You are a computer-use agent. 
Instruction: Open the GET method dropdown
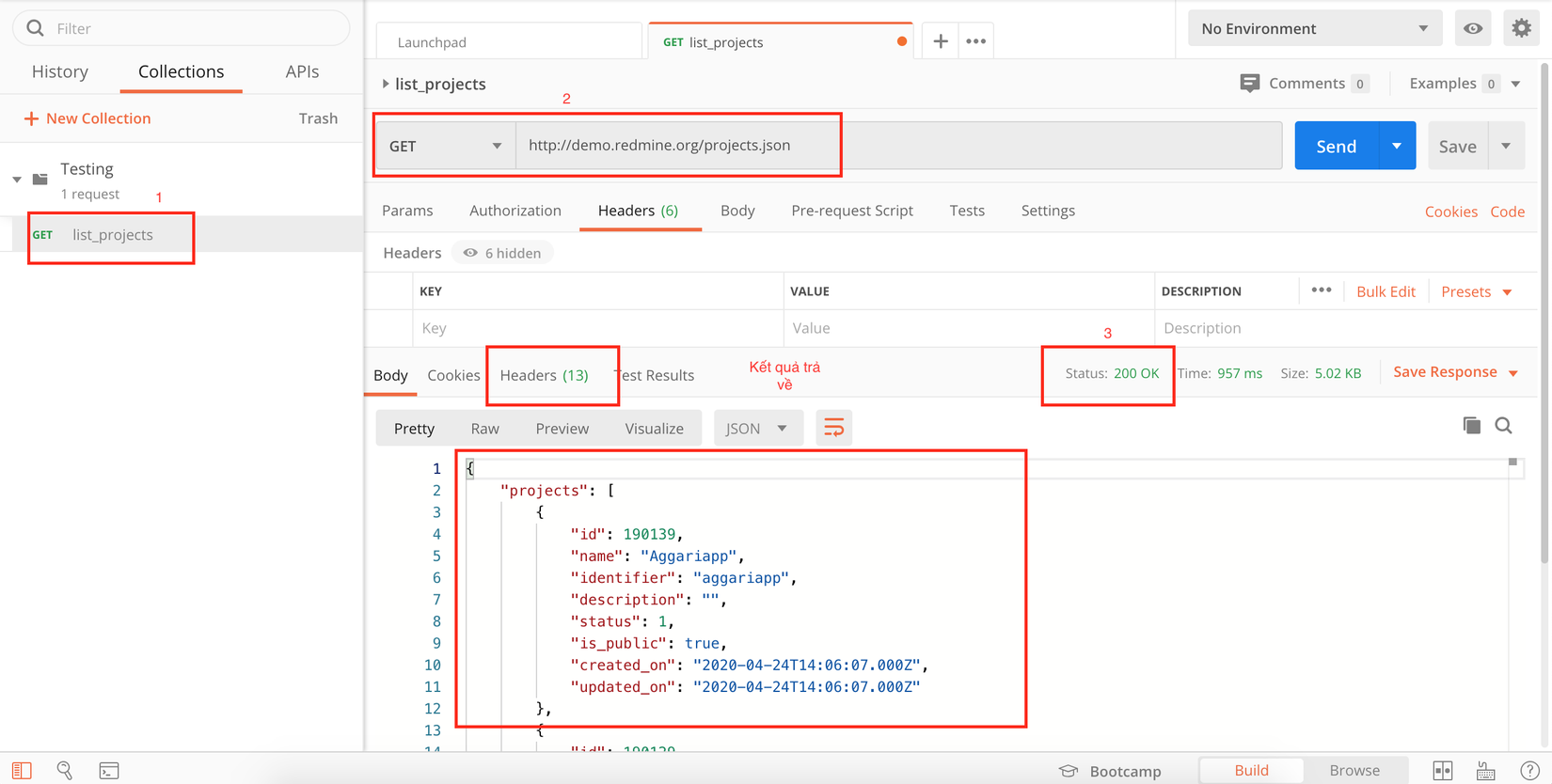pyautogui.click(x=445, y=146)
